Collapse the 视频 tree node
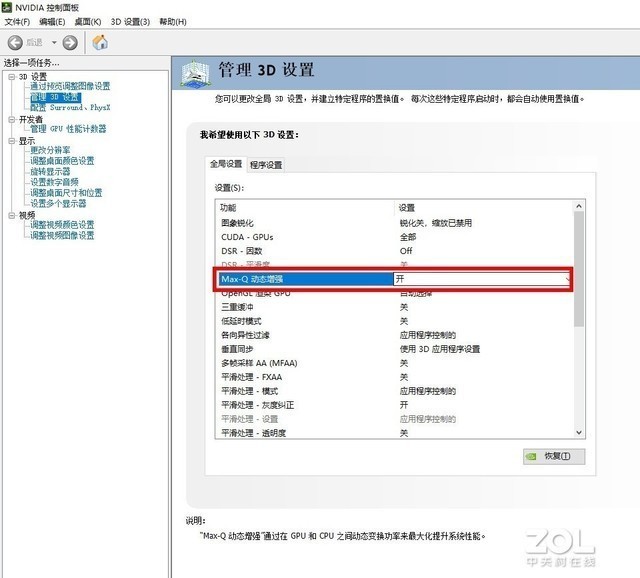640x578 pixels. tap(11, 215)
